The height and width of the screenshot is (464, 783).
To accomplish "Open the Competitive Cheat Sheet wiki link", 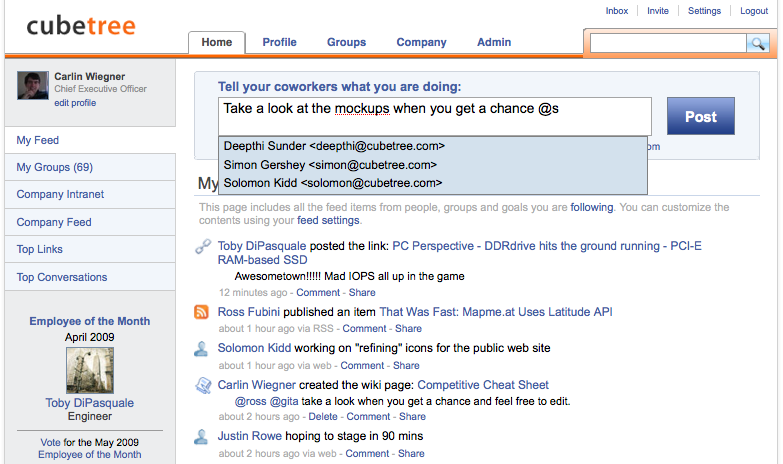I will pos(484,385).
